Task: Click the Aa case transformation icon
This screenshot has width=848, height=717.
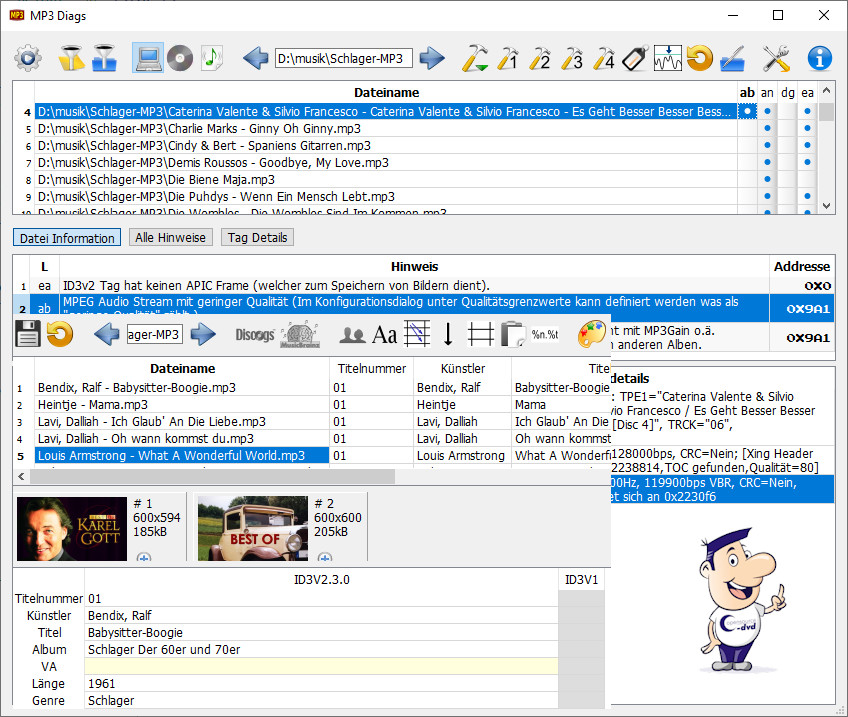Action: coord(385,334)
